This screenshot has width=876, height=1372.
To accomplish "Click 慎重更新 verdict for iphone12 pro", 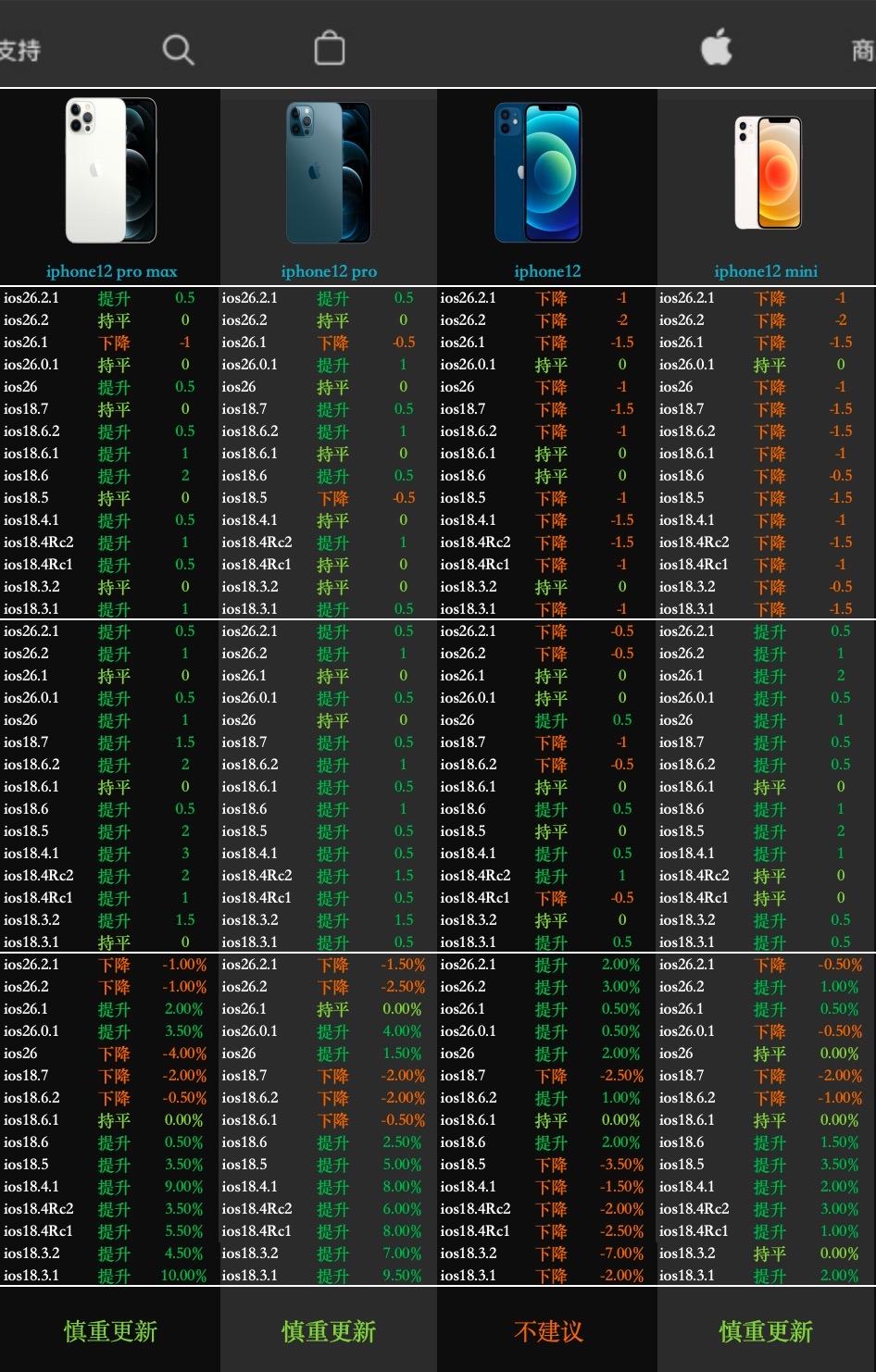I will pyautogui.click(x=329, y=1331).
